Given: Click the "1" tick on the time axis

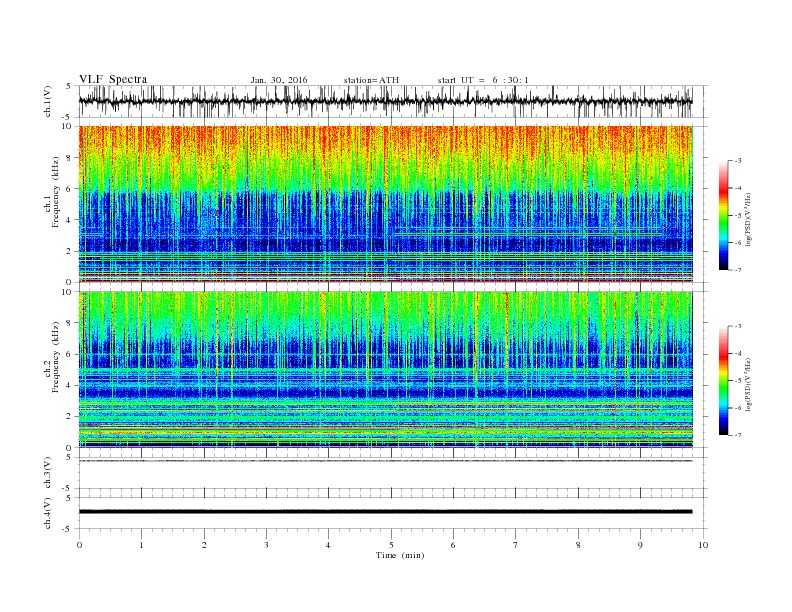Looking at the screenshot, I should tap(141, 545).
